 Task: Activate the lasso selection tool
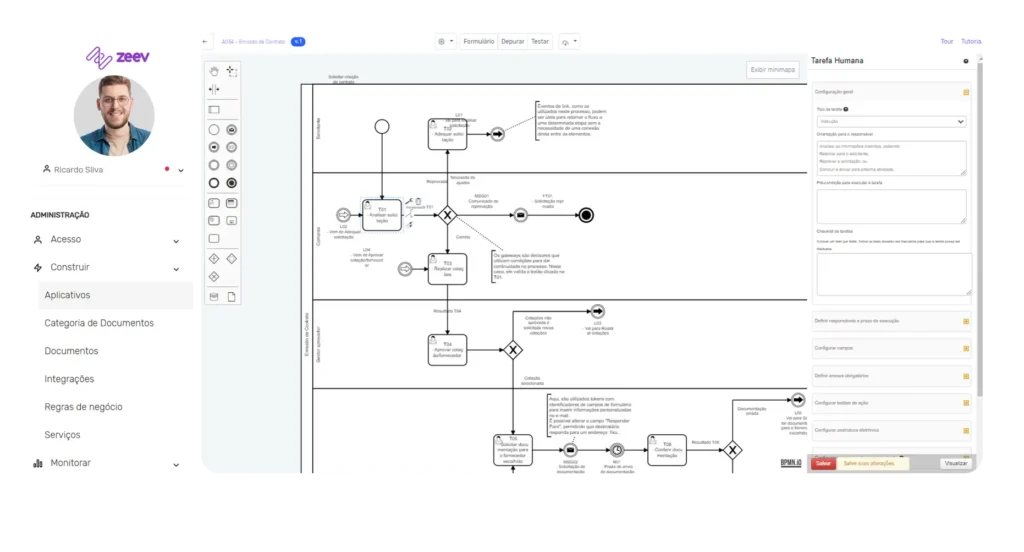[x=231, y=71]
